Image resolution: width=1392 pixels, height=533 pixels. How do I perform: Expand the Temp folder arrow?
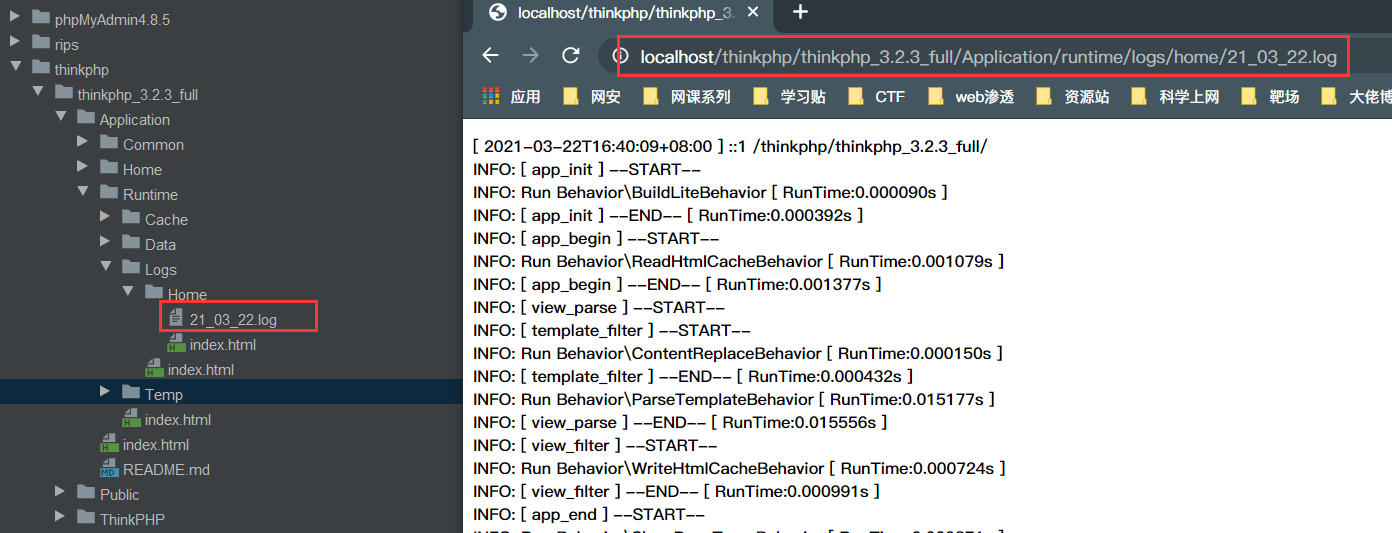click(x=105, y=392)
